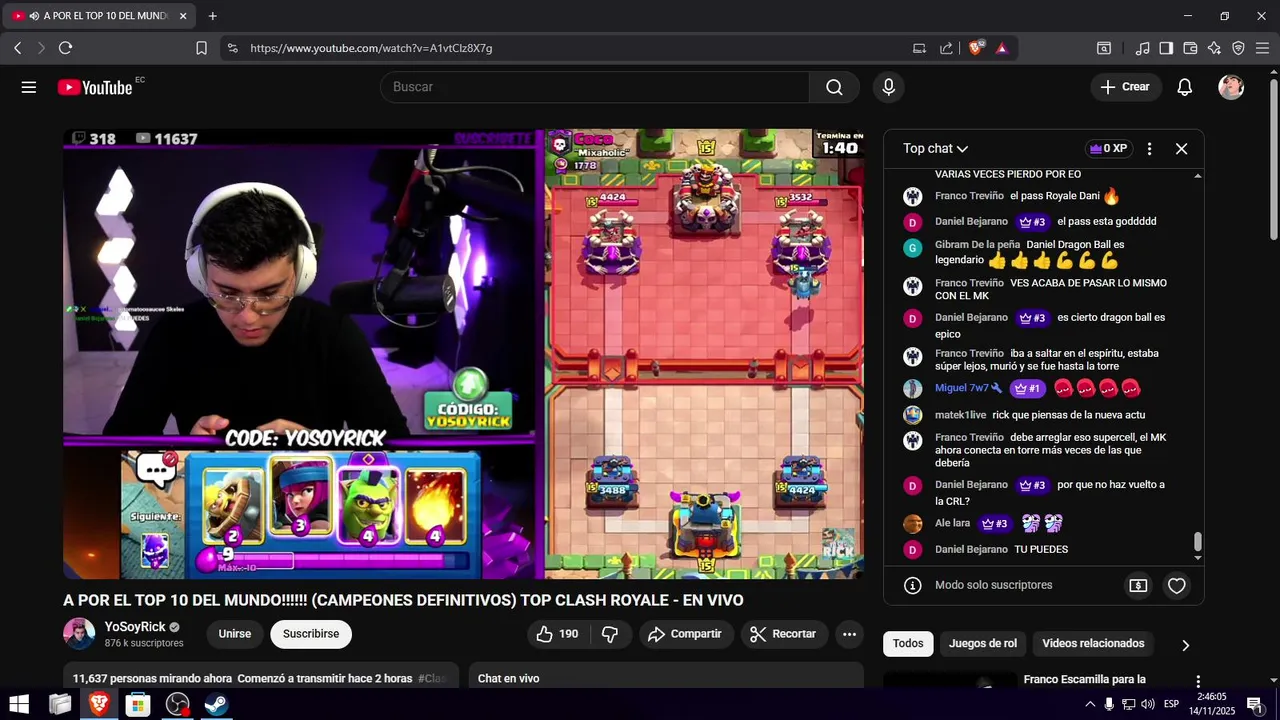Click the Compartir share button
Viewport: 1280px width, 720px height.
click(686, 634)
